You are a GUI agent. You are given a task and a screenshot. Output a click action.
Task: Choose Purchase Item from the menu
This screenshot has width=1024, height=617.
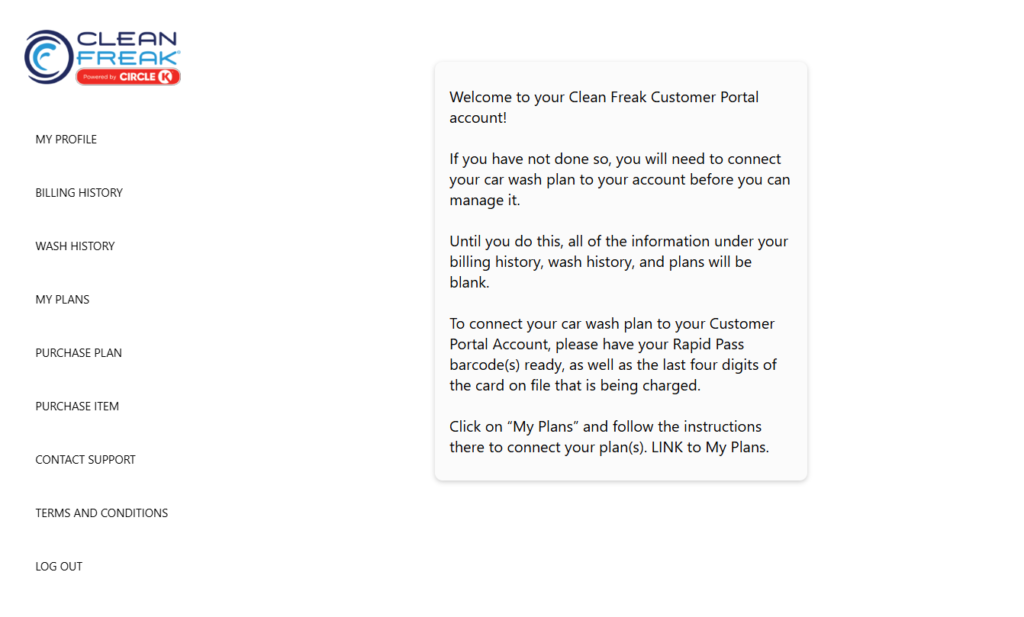77,406
